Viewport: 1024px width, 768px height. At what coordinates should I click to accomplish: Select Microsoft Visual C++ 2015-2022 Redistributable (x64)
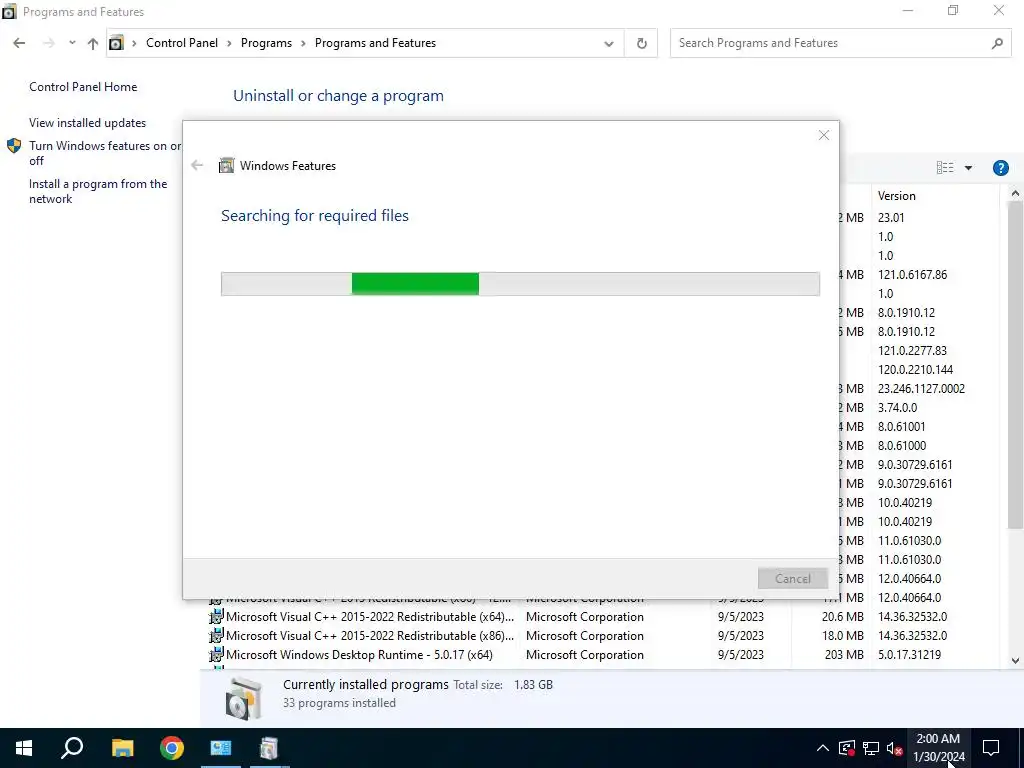370,616
